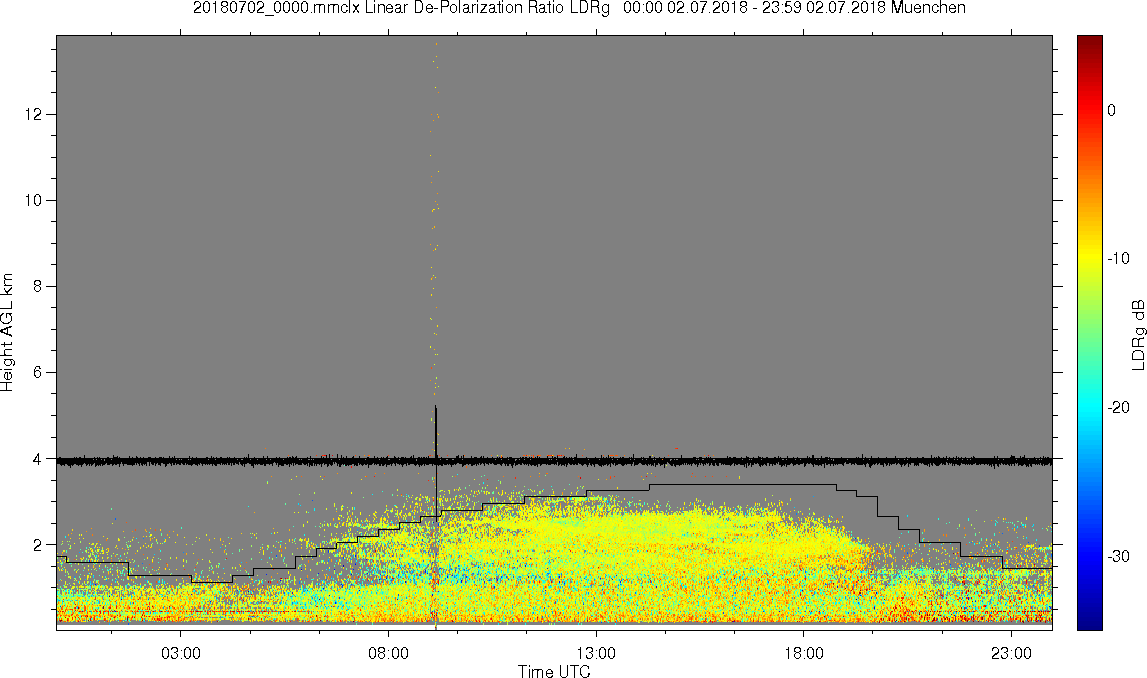Click the '08:00' time axis label
Screen dimensions: 1147x678
[x=388, y=653]
